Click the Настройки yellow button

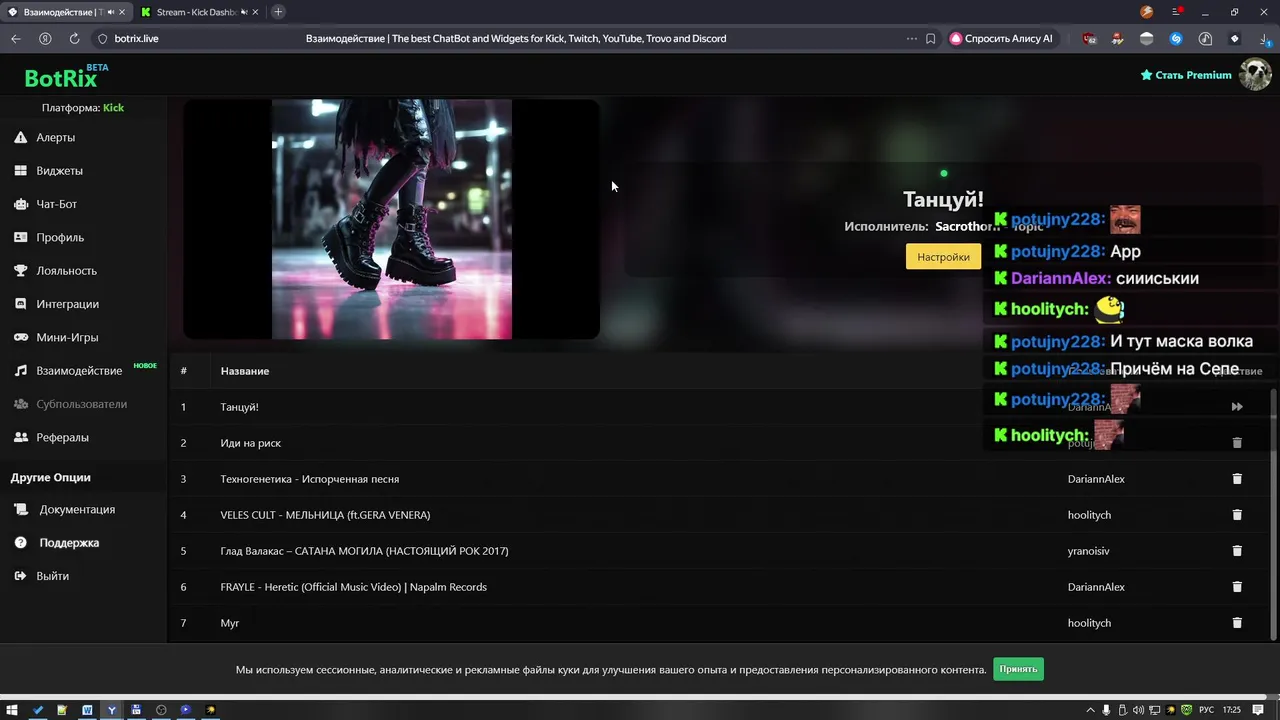pyautogui.click(x=943, y=257)
